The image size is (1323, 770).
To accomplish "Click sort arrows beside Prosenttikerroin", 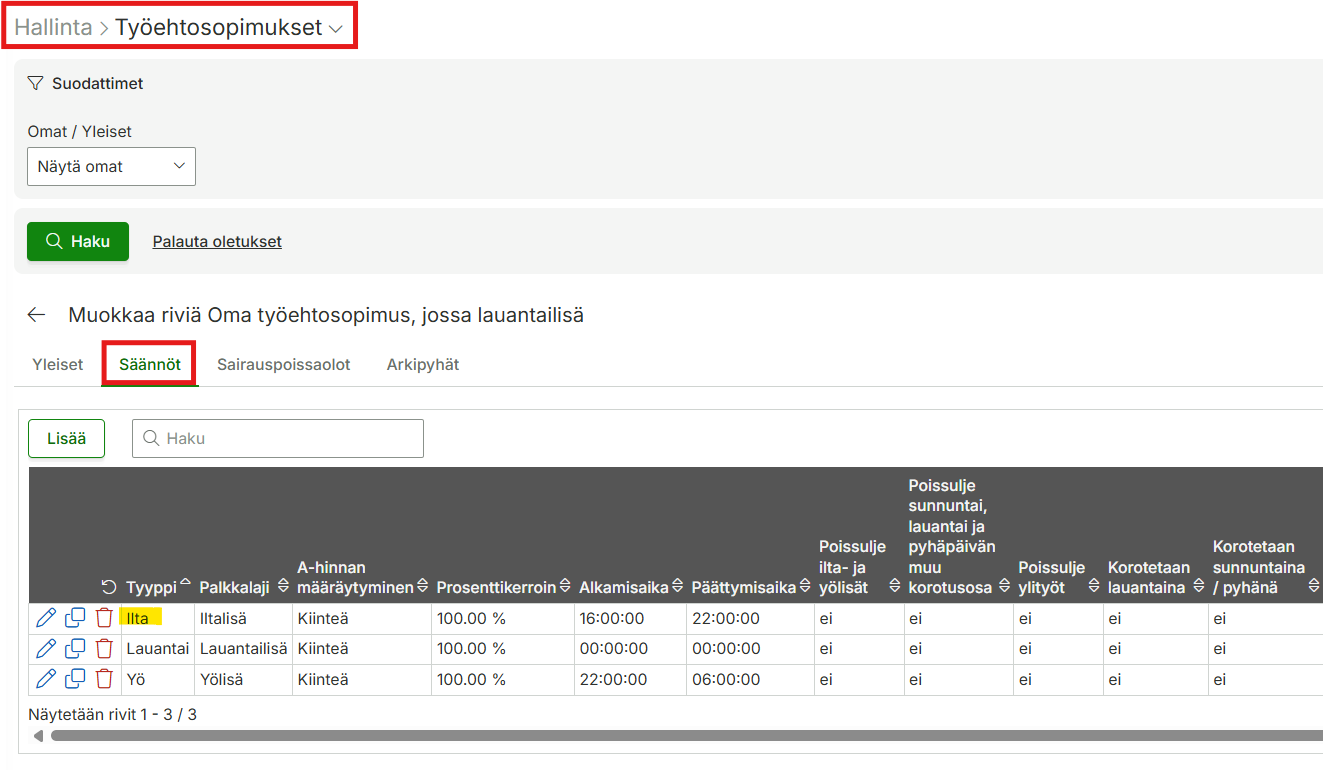I will [x=565, y=587].
